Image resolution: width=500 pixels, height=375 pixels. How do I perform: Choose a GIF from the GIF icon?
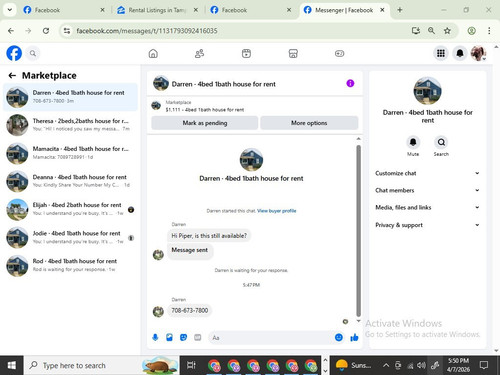point(198,338)
